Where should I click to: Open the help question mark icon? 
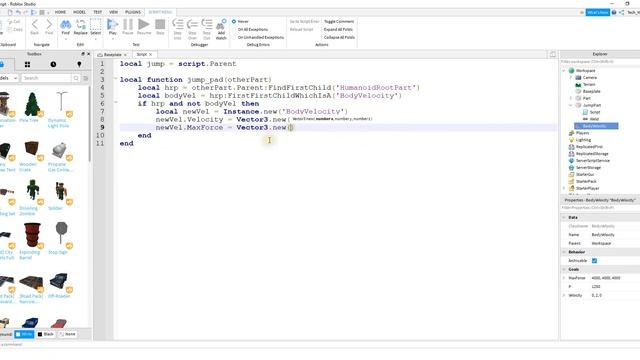[x=614, y=13]
